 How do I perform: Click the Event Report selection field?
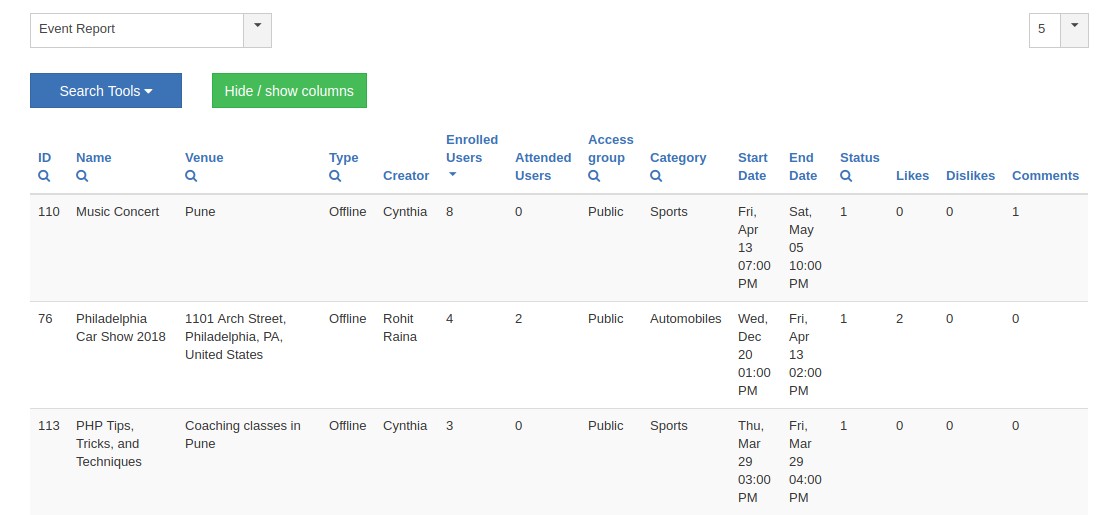[137, 29]
